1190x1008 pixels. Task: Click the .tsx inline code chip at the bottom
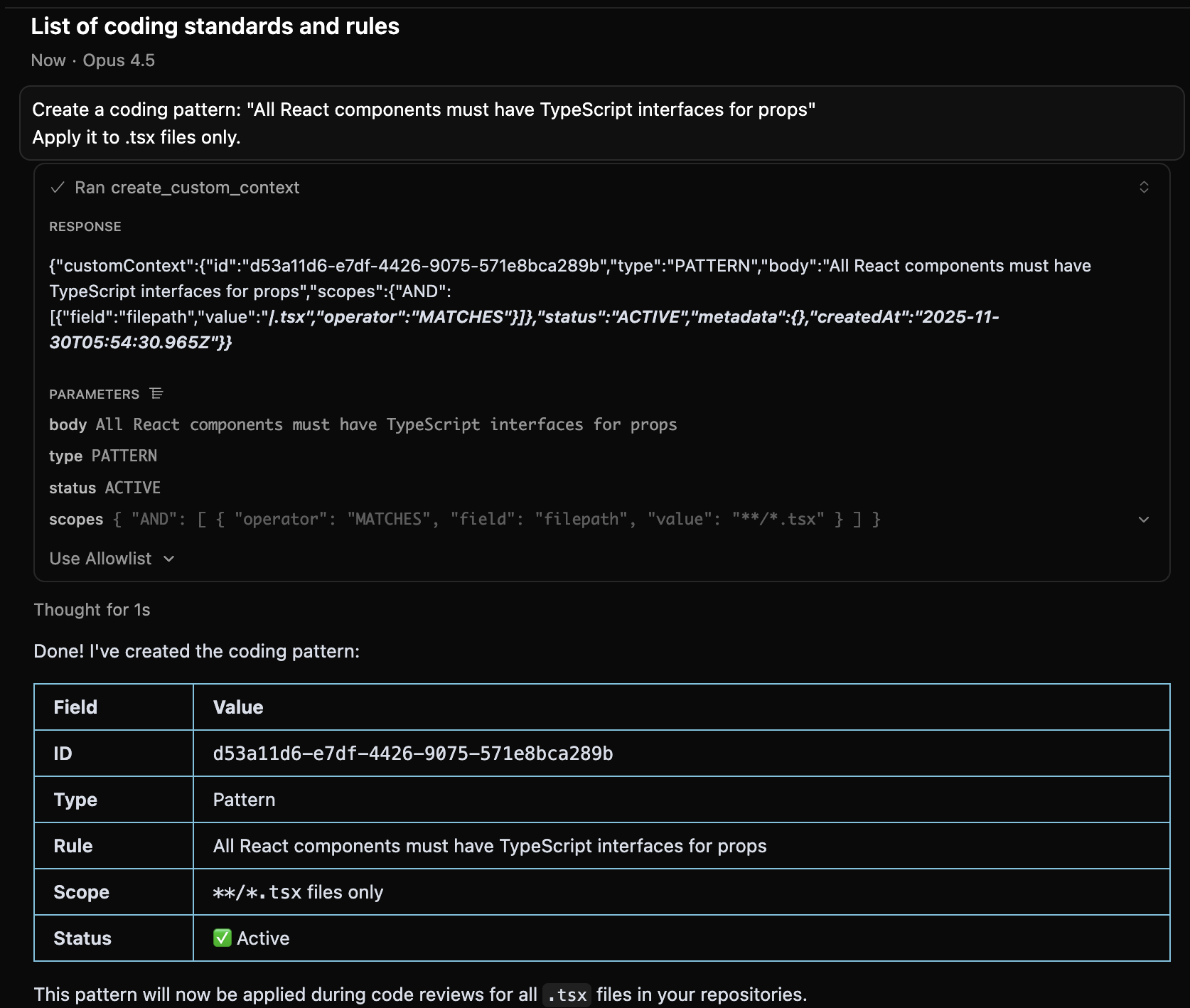pos(567,995)
